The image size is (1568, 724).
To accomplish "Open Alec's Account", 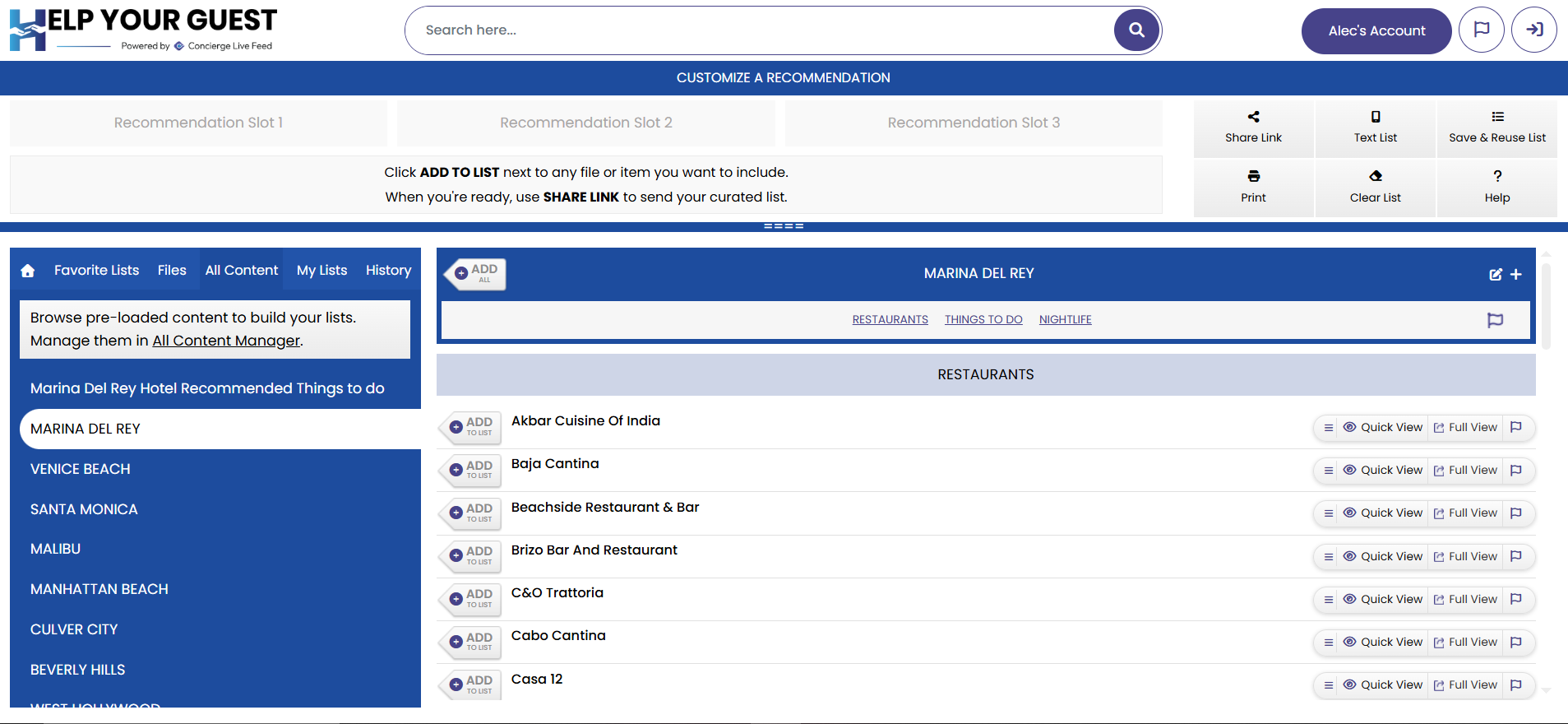I will pyautogui.click(x=1376, y=30).
